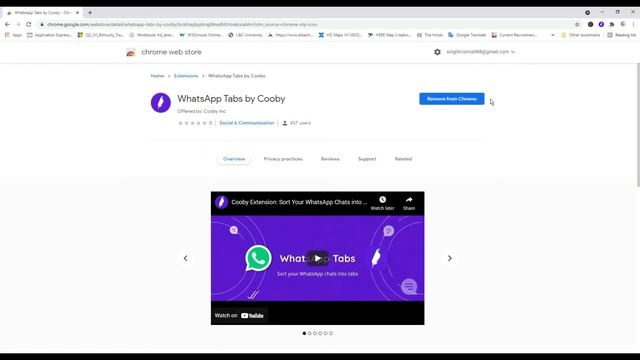This screenshot has height=360, width=640.
Task: Click the browser forward arrow
Action: 18,24
